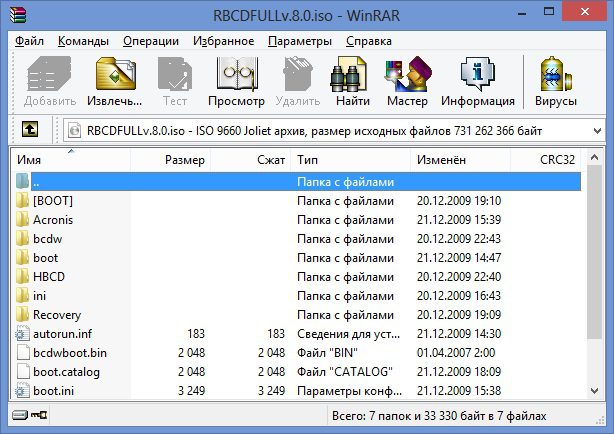Click the Извлечь (Extract) toolbar icon
Screen dimensions: 614x434
115,74
